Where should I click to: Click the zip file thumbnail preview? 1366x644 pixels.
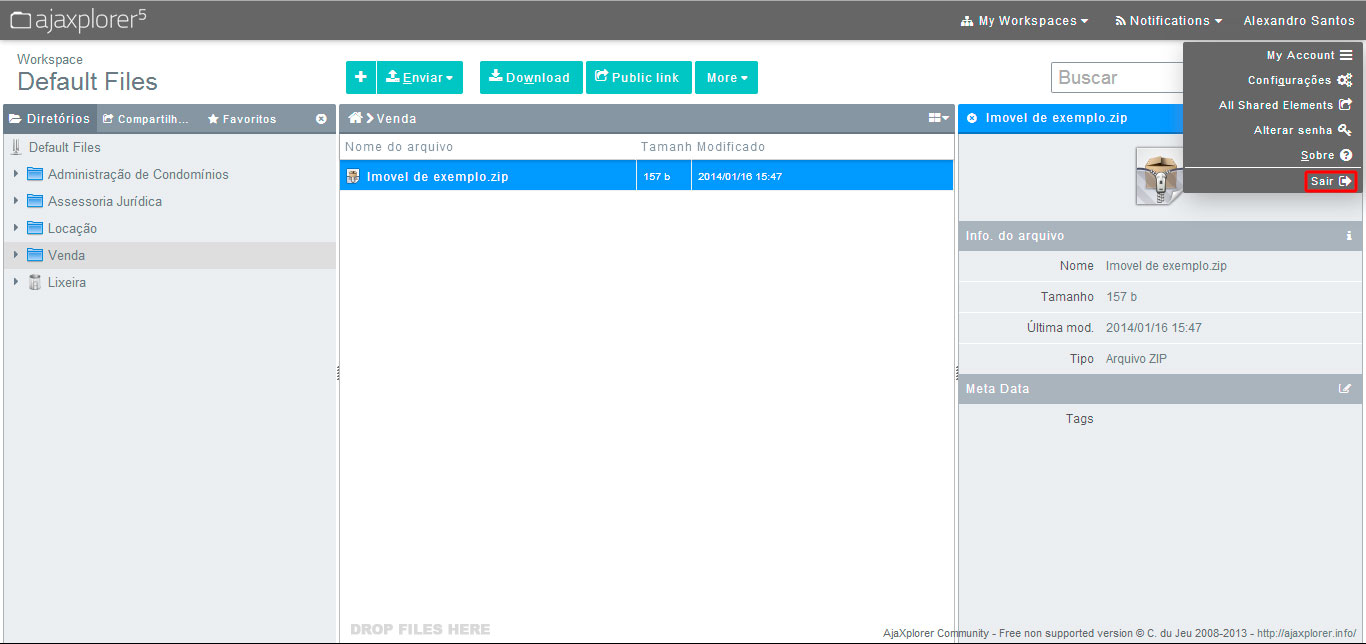[1158, 176]
